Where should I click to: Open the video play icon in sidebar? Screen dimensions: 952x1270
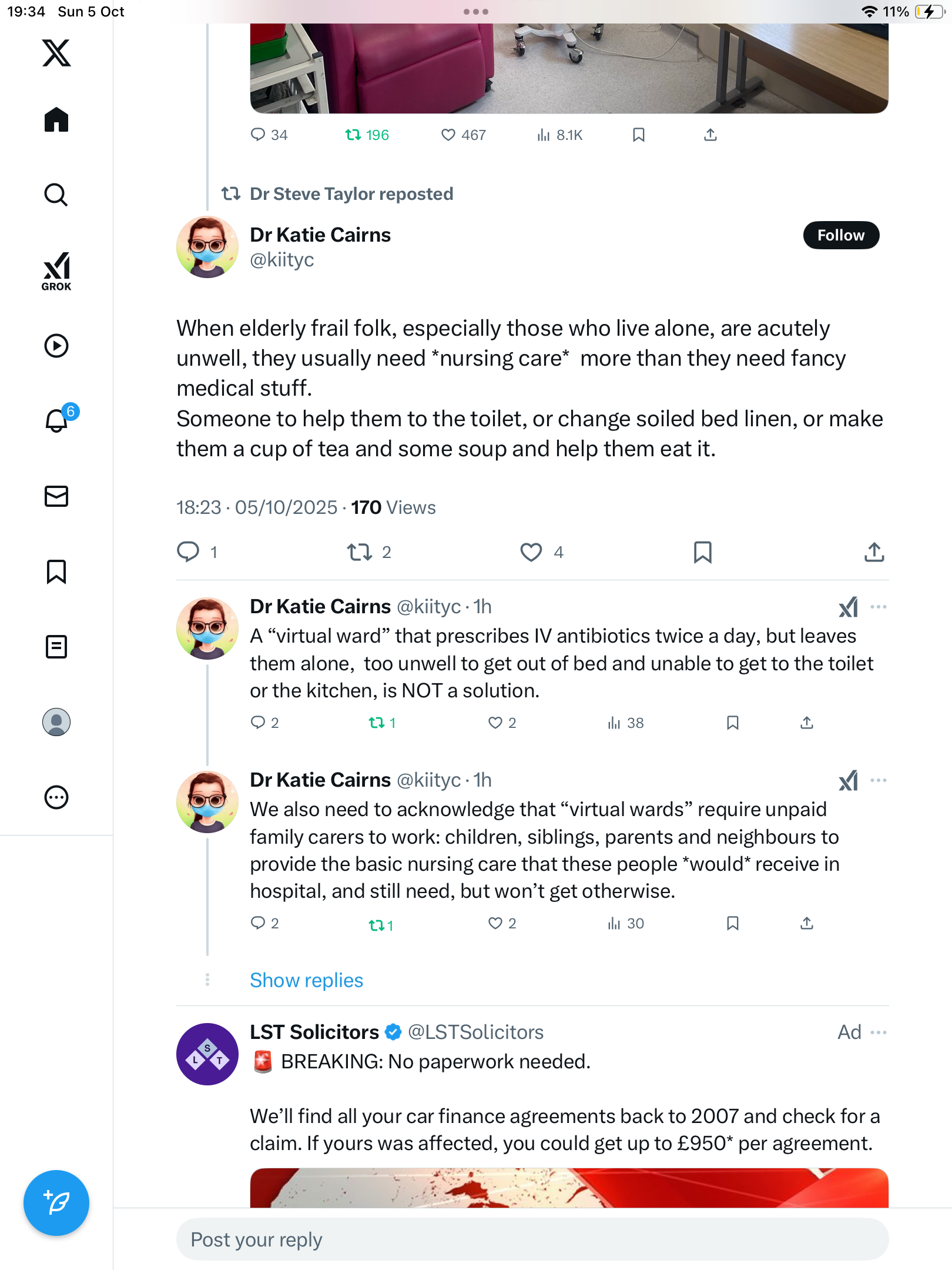click(56, 346)
